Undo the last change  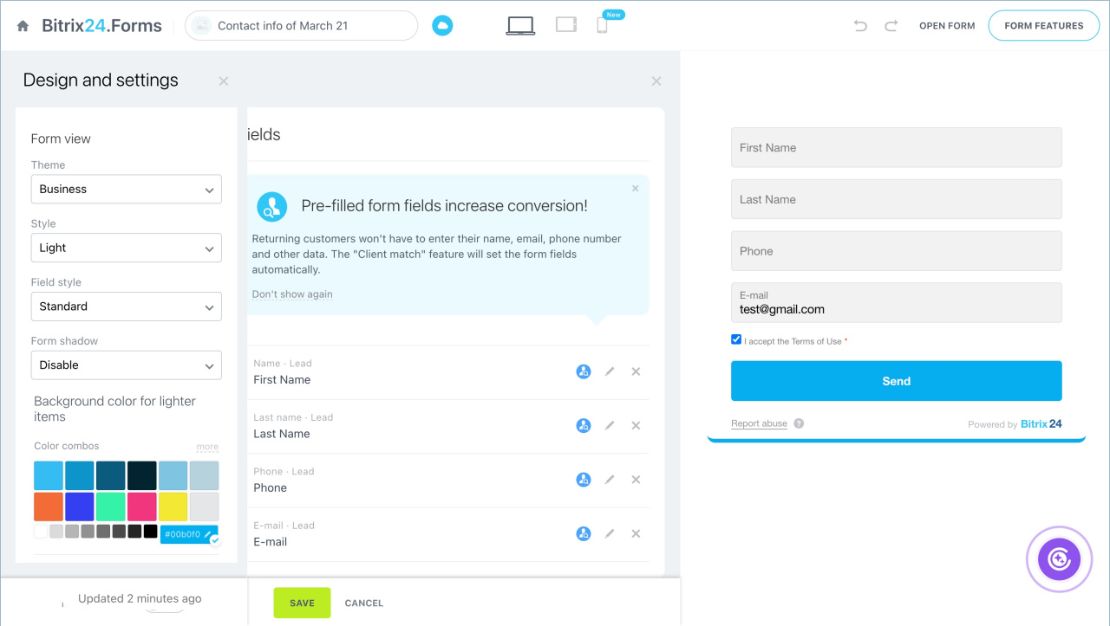(860, 25)
